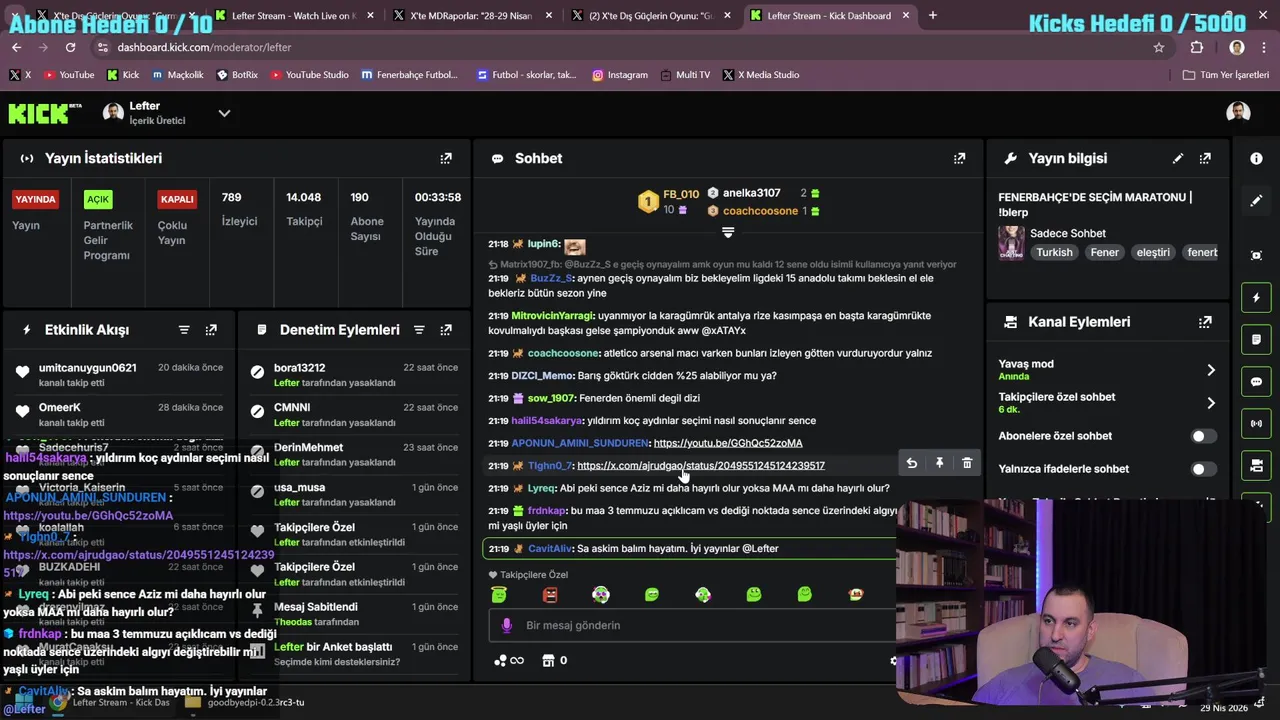Expand Yavaş mod options
The image size is (1280, 720).
[1211, 370]
